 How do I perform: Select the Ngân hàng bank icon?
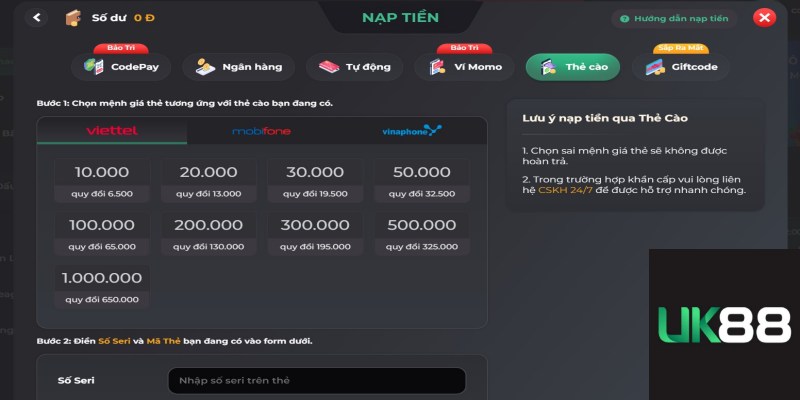tap(206, 67)
